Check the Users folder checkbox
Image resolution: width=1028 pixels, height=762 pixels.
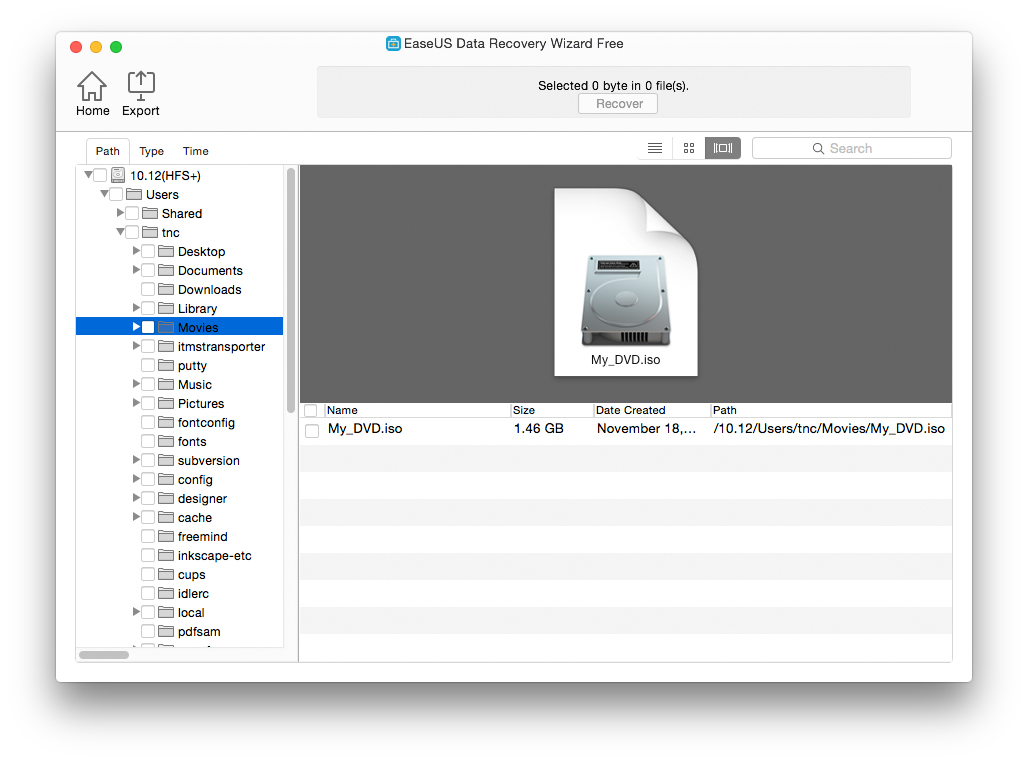(116, 194)
